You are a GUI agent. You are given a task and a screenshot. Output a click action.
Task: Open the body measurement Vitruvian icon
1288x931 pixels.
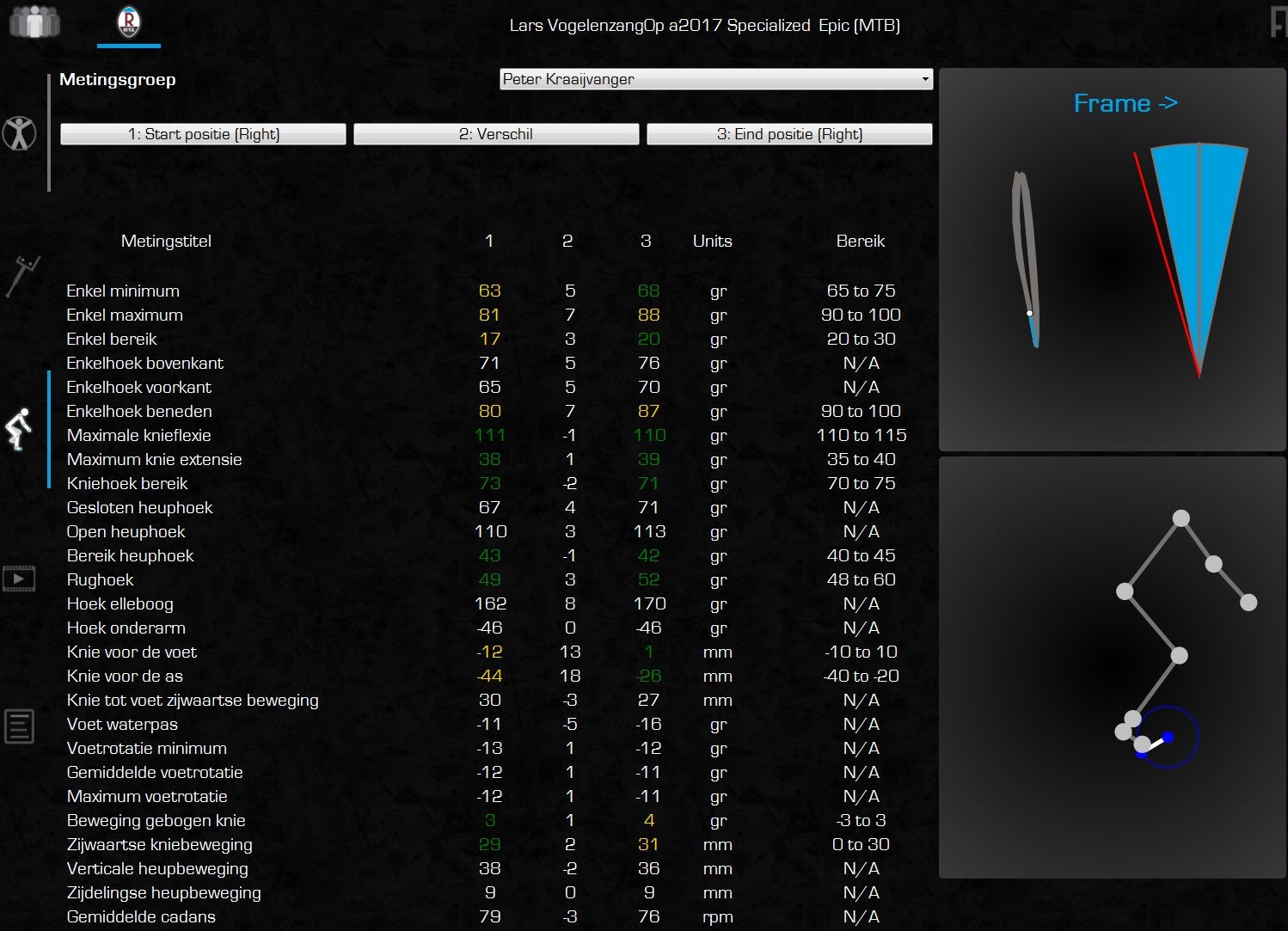pyautogui.click(x=19, y=133)
